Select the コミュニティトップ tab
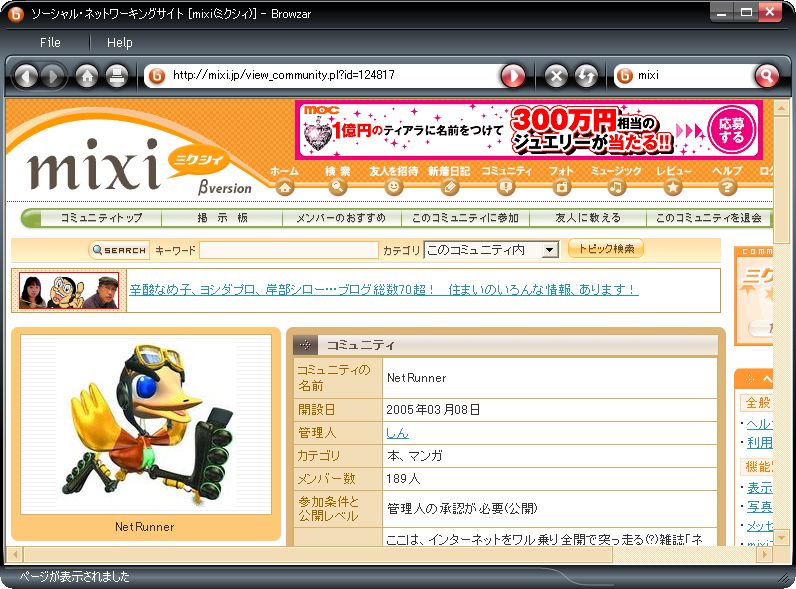 [101, 218]
